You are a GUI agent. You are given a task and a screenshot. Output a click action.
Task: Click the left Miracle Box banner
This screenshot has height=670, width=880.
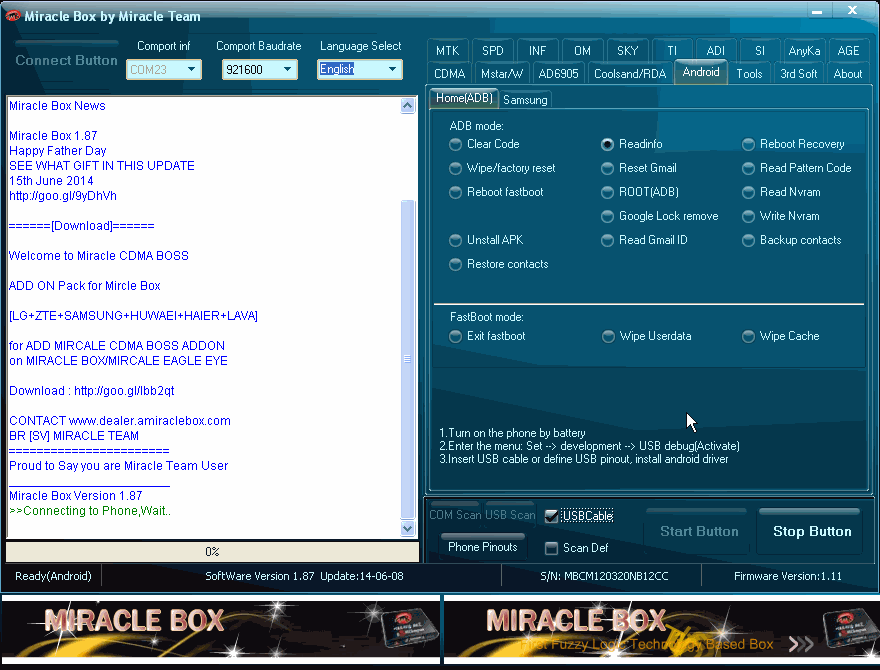click(220, 628)
